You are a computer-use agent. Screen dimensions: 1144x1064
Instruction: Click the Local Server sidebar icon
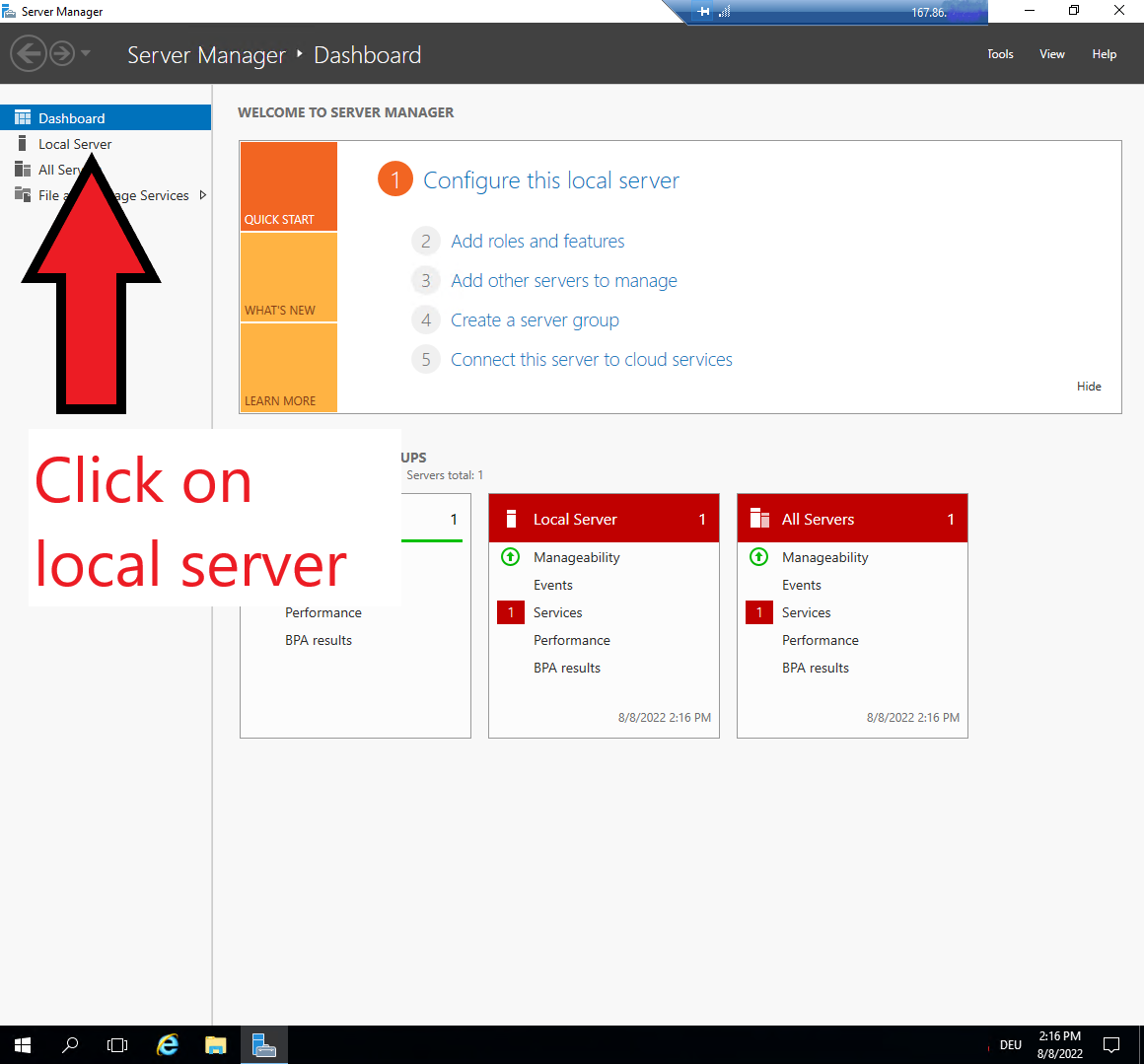coord(23,143)
